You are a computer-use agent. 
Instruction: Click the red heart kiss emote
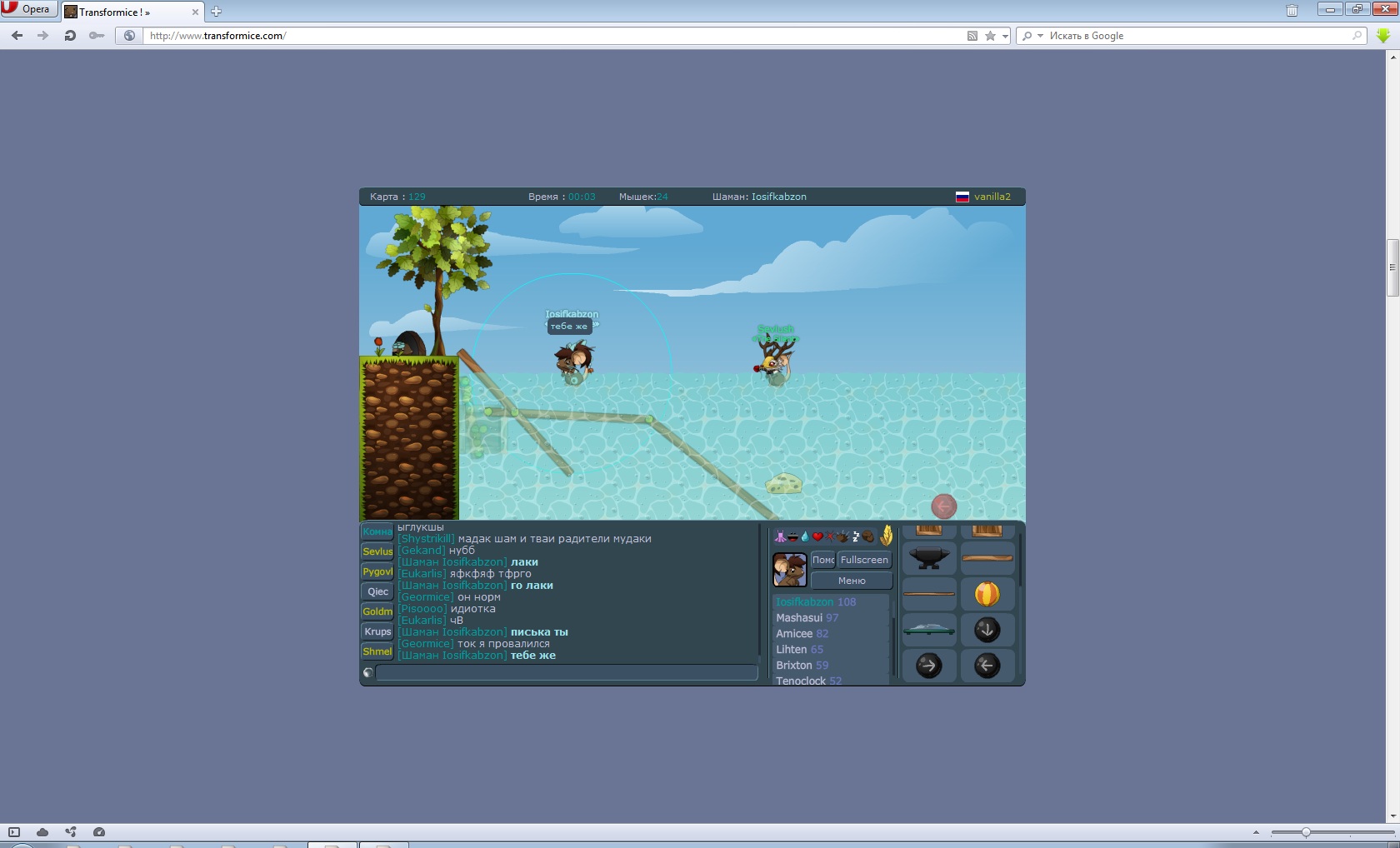[x=817, y=536]
